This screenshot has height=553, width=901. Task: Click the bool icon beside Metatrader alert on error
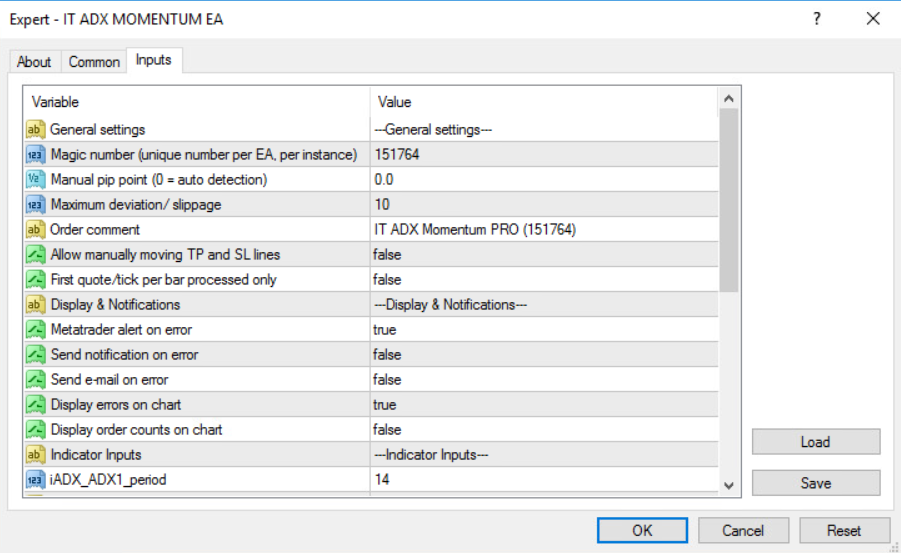click(35, 329)
